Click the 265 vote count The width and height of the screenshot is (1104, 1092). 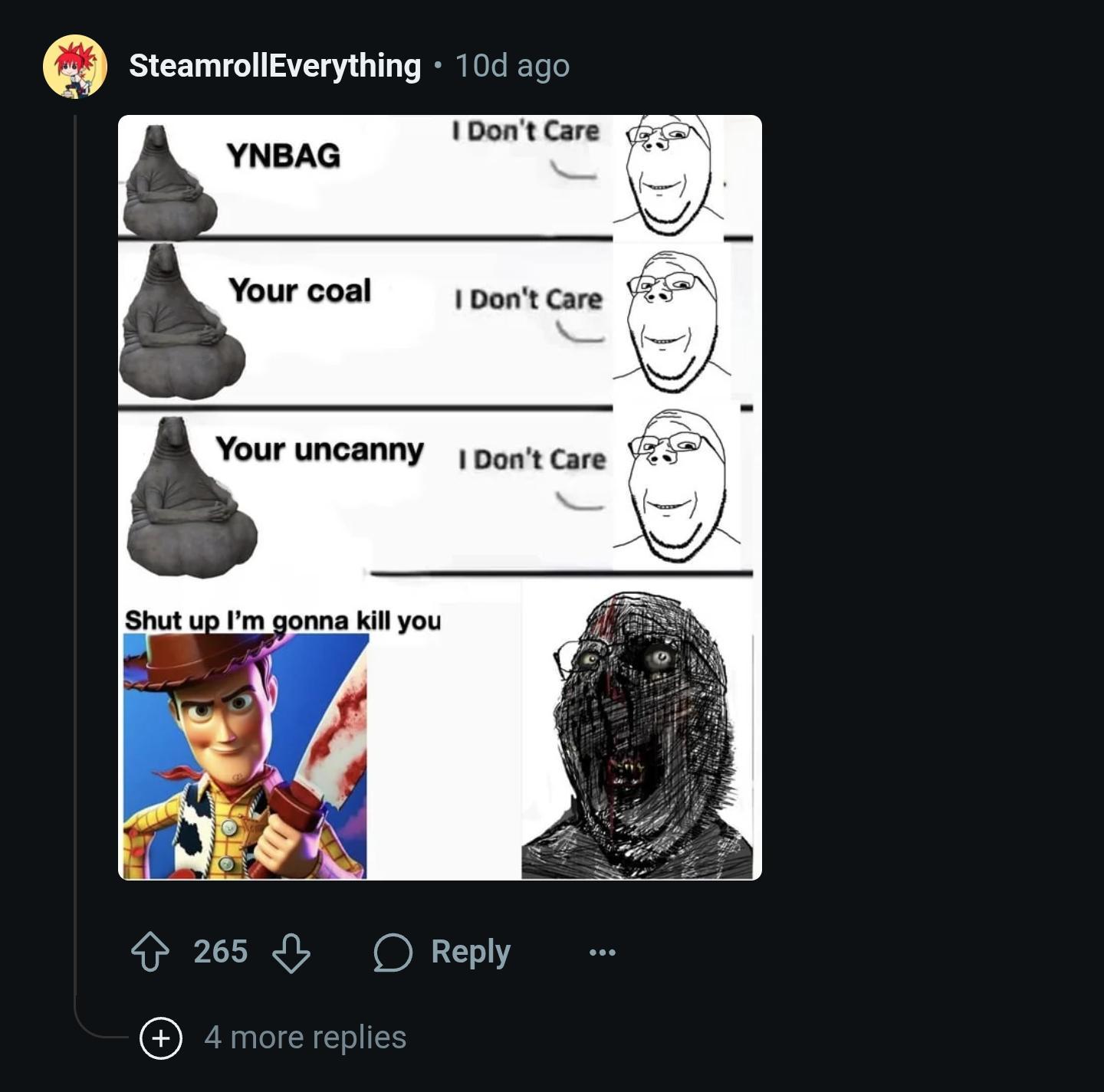(x=221, y=952)
